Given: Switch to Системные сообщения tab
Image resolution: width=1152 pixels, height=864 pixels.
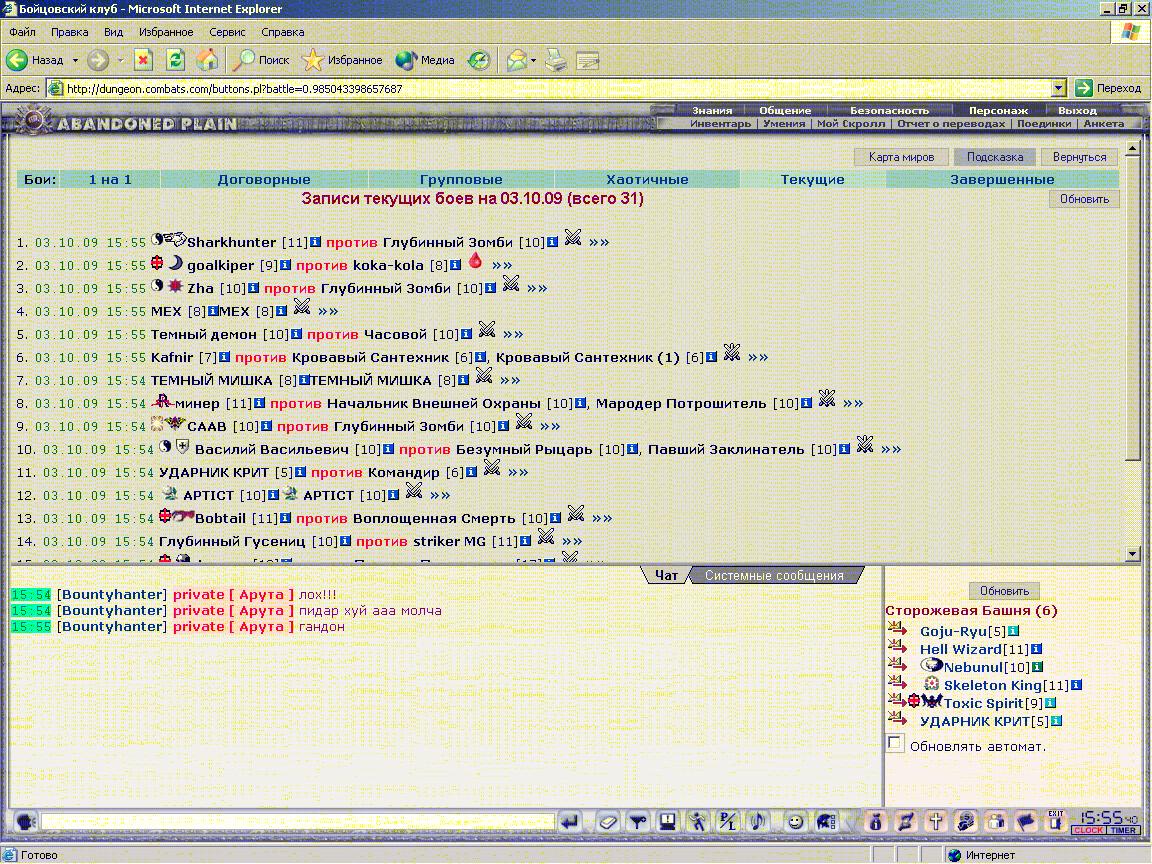Looking at the screenshot, I should 774,575.
